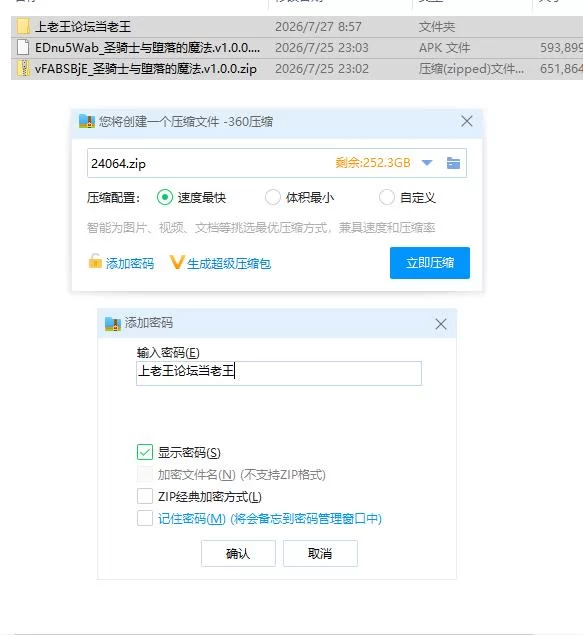
Task: Select the 速度最快 radio option
Action: 164,197
